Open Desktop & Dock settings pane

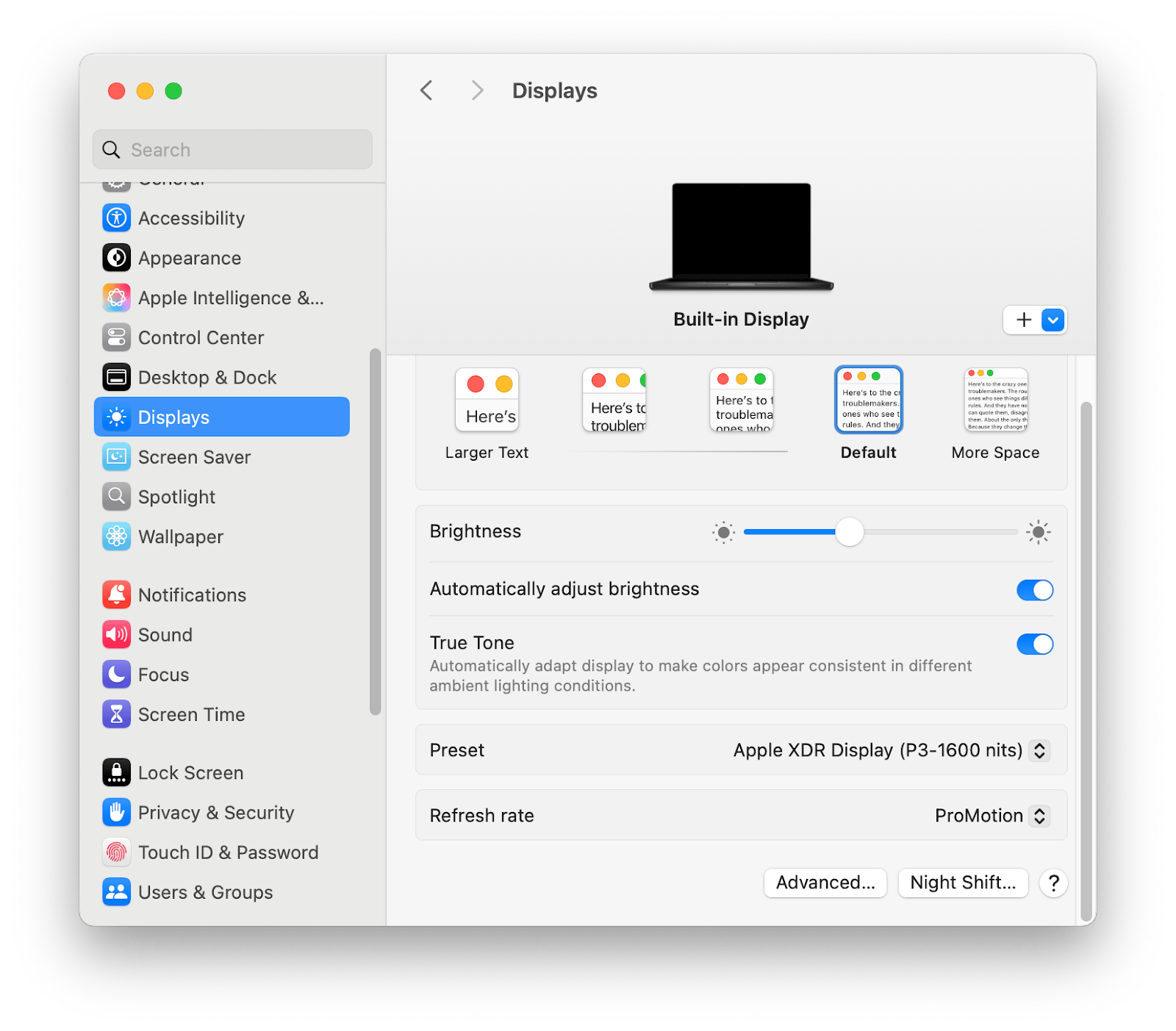tap(222, 378)
